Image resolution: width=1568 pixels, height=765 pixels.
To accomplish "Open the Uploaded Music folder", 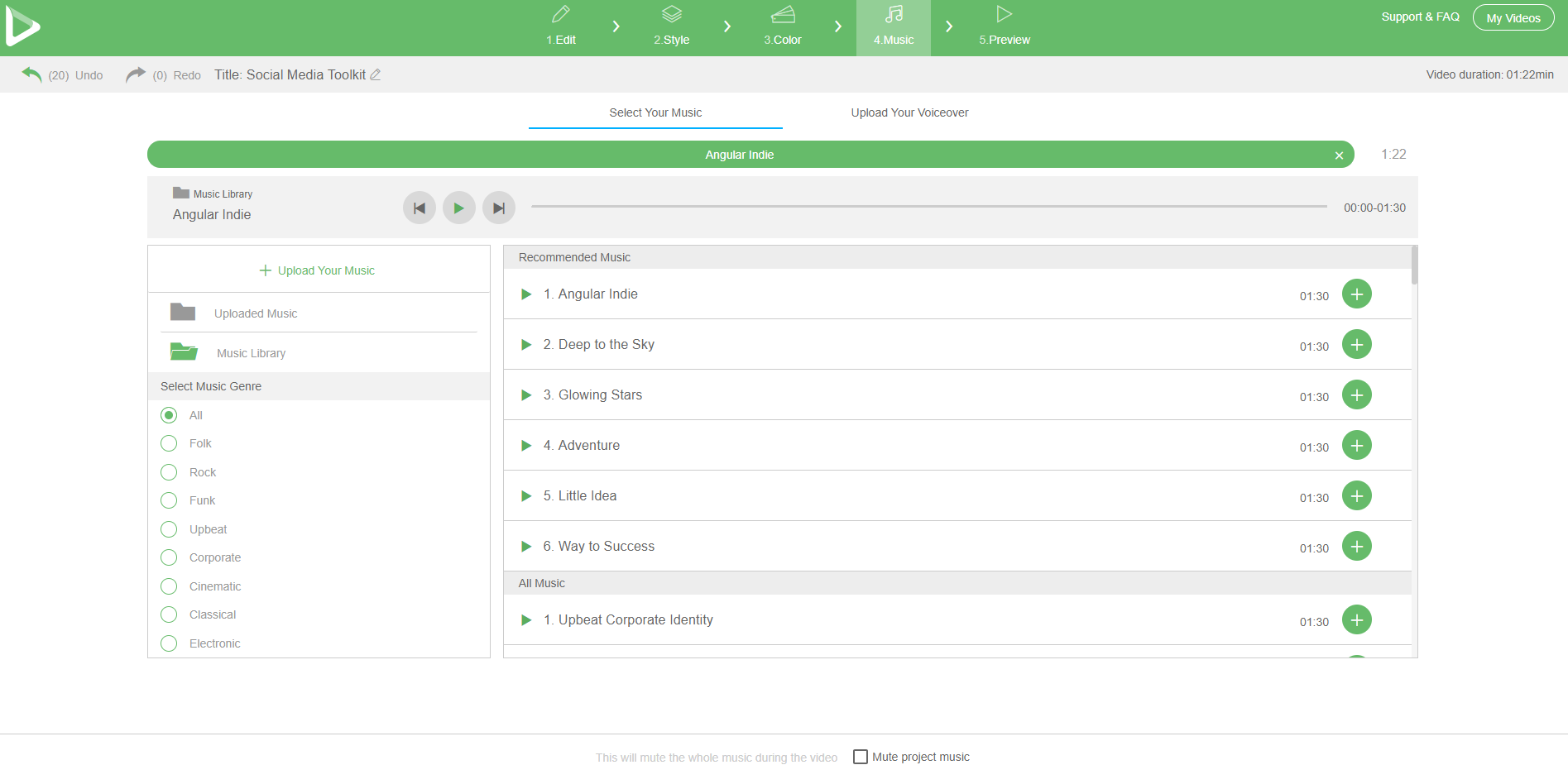I will point(319,313).
